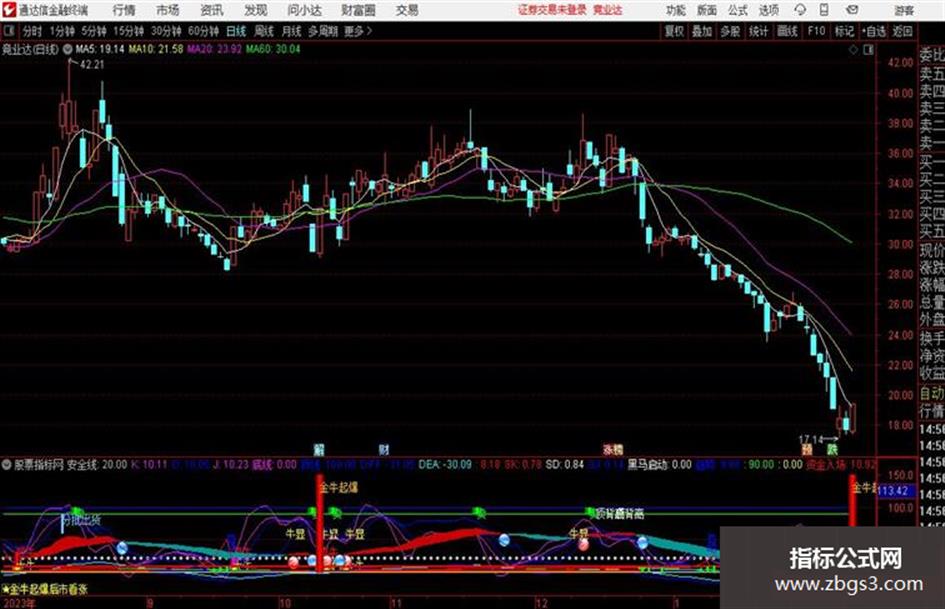Image resolution: width=945 pixels, height=609 pixels.
Task: Click the Tongdaxin red logo icon
Action: tap(8, 10)
